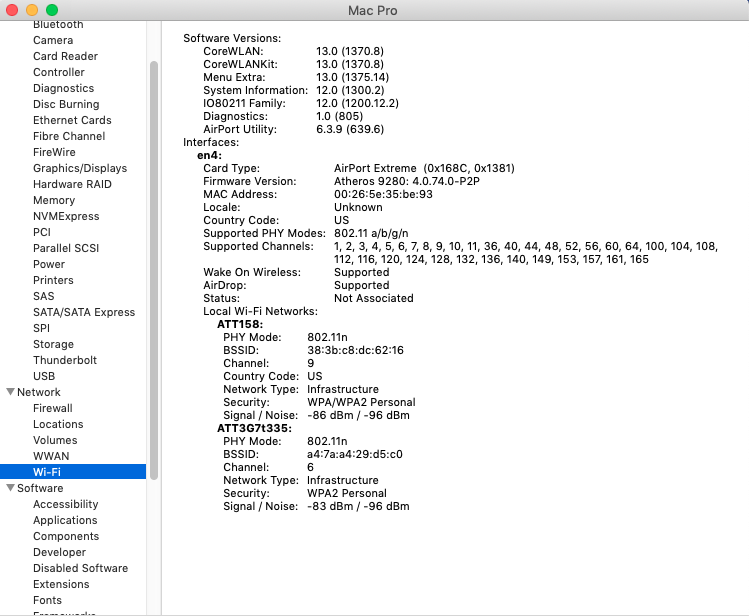Select SAS in the sidebar

(43, 296)
